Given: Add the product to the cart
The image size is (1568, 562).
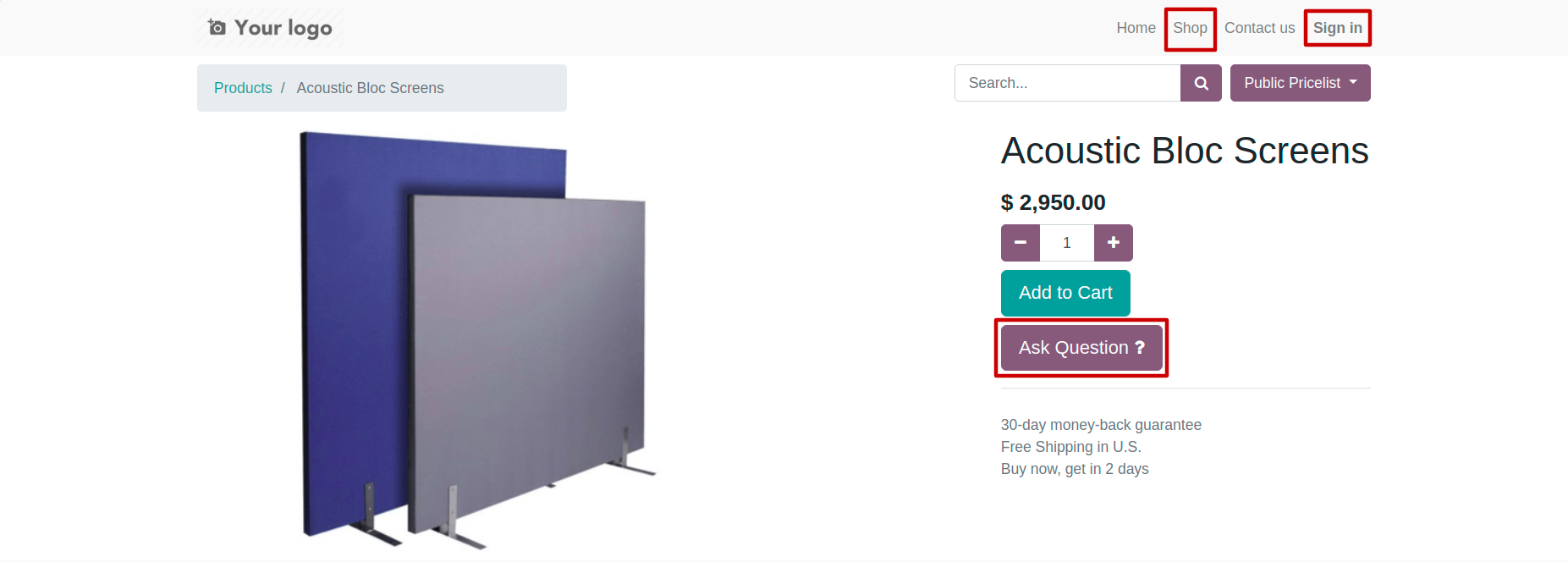Looking at the screenshot, I should click(x=1065, y=293).
